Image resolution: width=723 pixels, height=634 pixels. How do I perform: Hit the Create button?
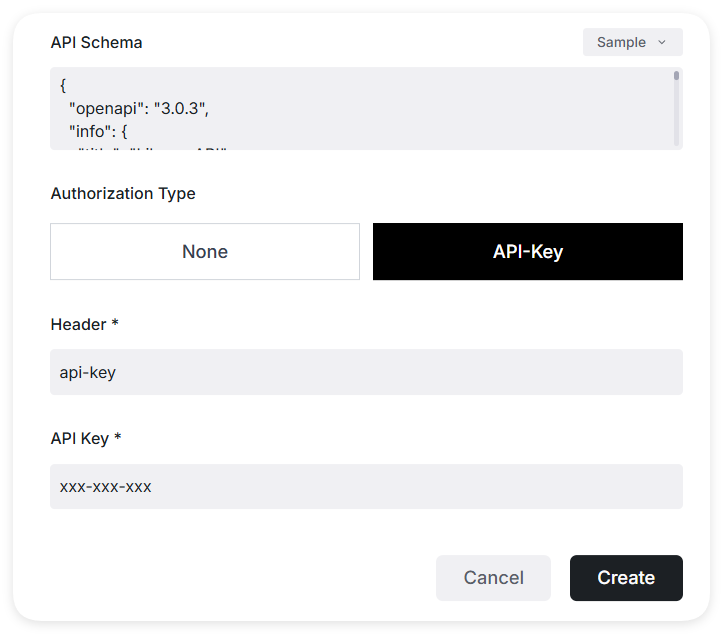coord(626,578)
